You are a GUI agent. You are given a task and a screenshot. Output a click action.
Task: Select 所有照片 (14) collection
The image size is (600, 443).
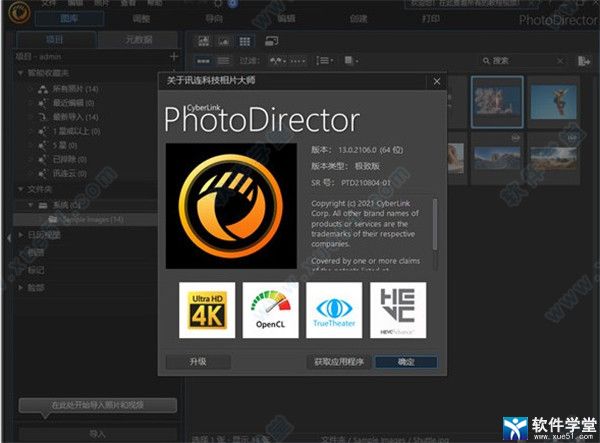click(75, 89)
